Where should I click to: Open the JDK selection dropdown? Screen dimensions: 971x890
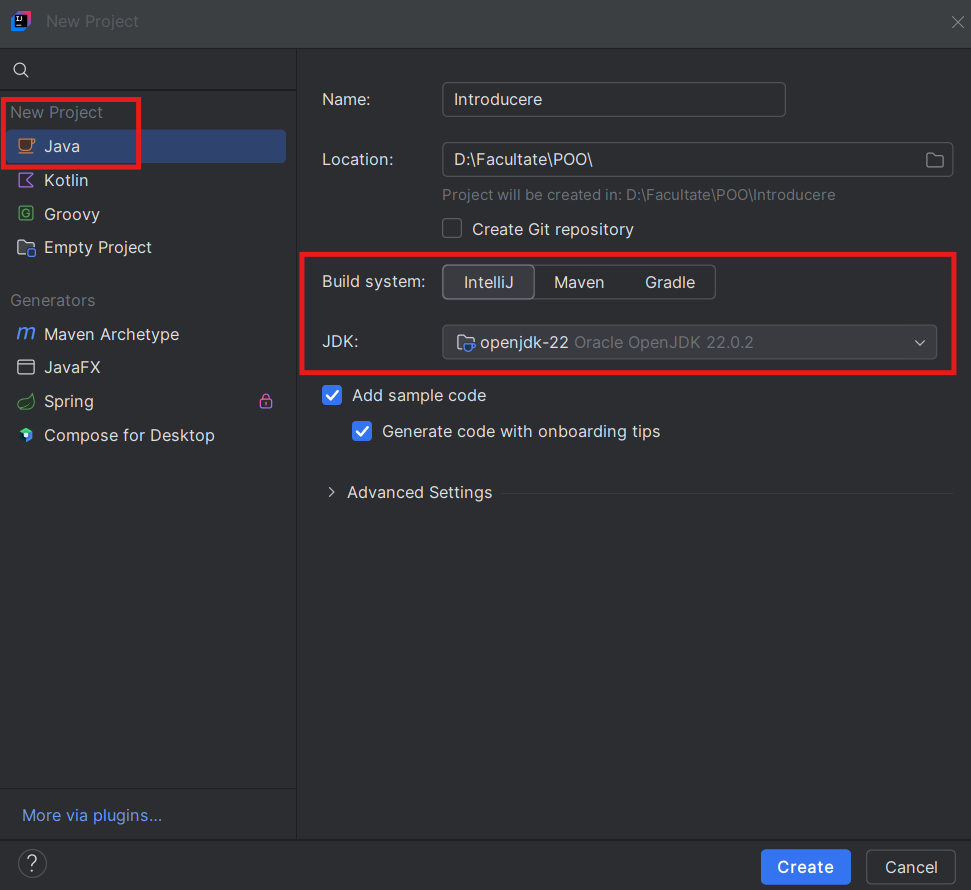[918, 342]
